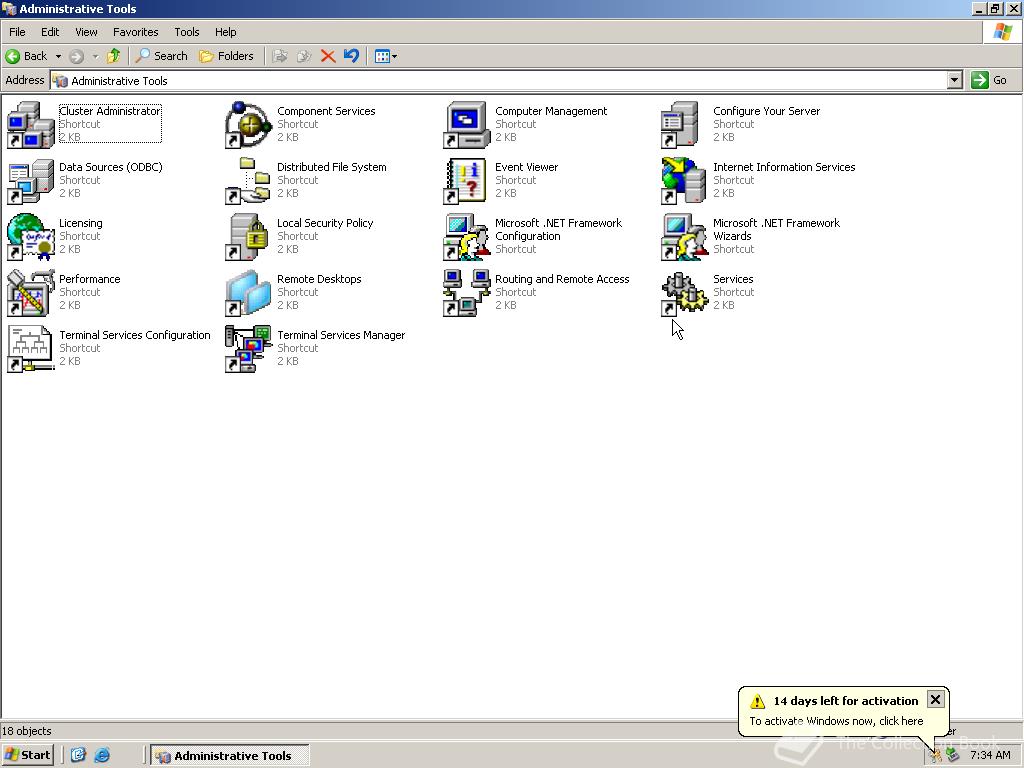Click the Administrative Tools taskbar button

click(x=230, y=755)
